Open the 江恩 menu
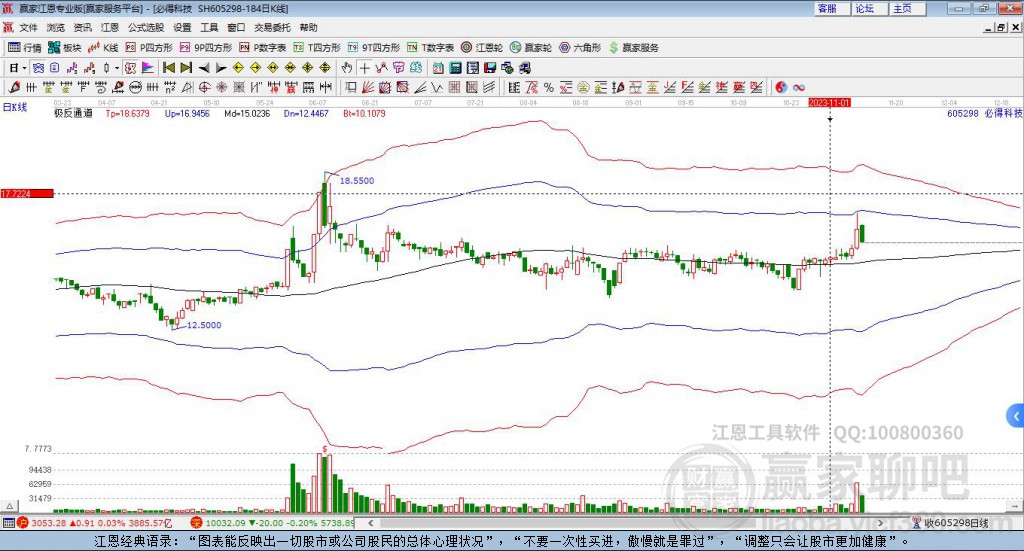The width and height of the screenshot is (1024, 551). coord(110,27)
